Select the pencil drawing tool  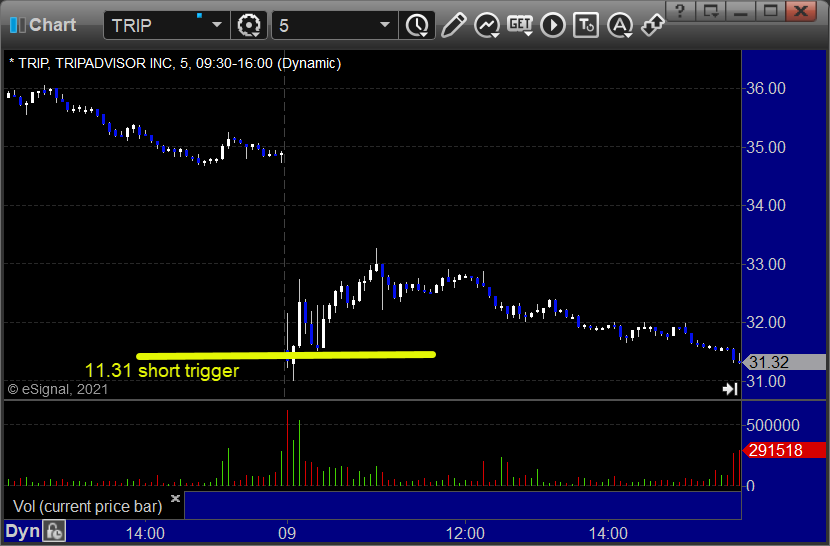[x=454, y=25]
